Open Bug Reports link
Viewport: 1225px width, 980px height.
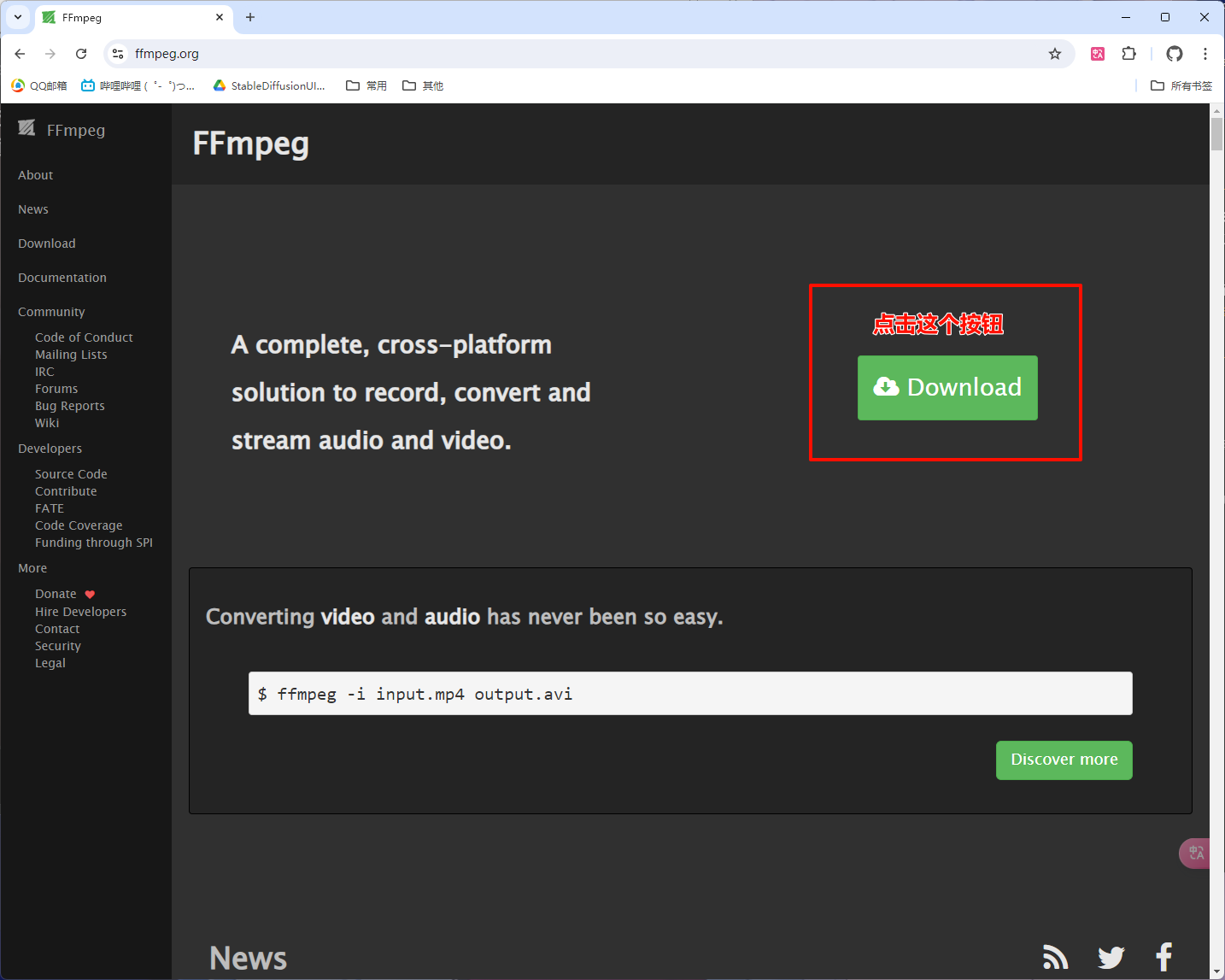click(70, 406)
